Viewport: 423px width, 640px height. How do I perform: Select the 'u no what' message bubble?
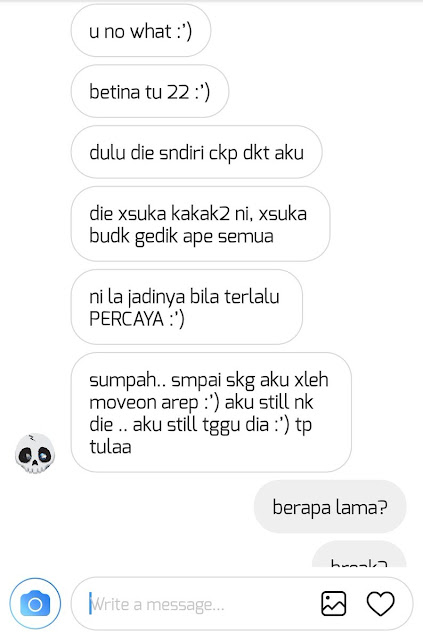(141, 31)
